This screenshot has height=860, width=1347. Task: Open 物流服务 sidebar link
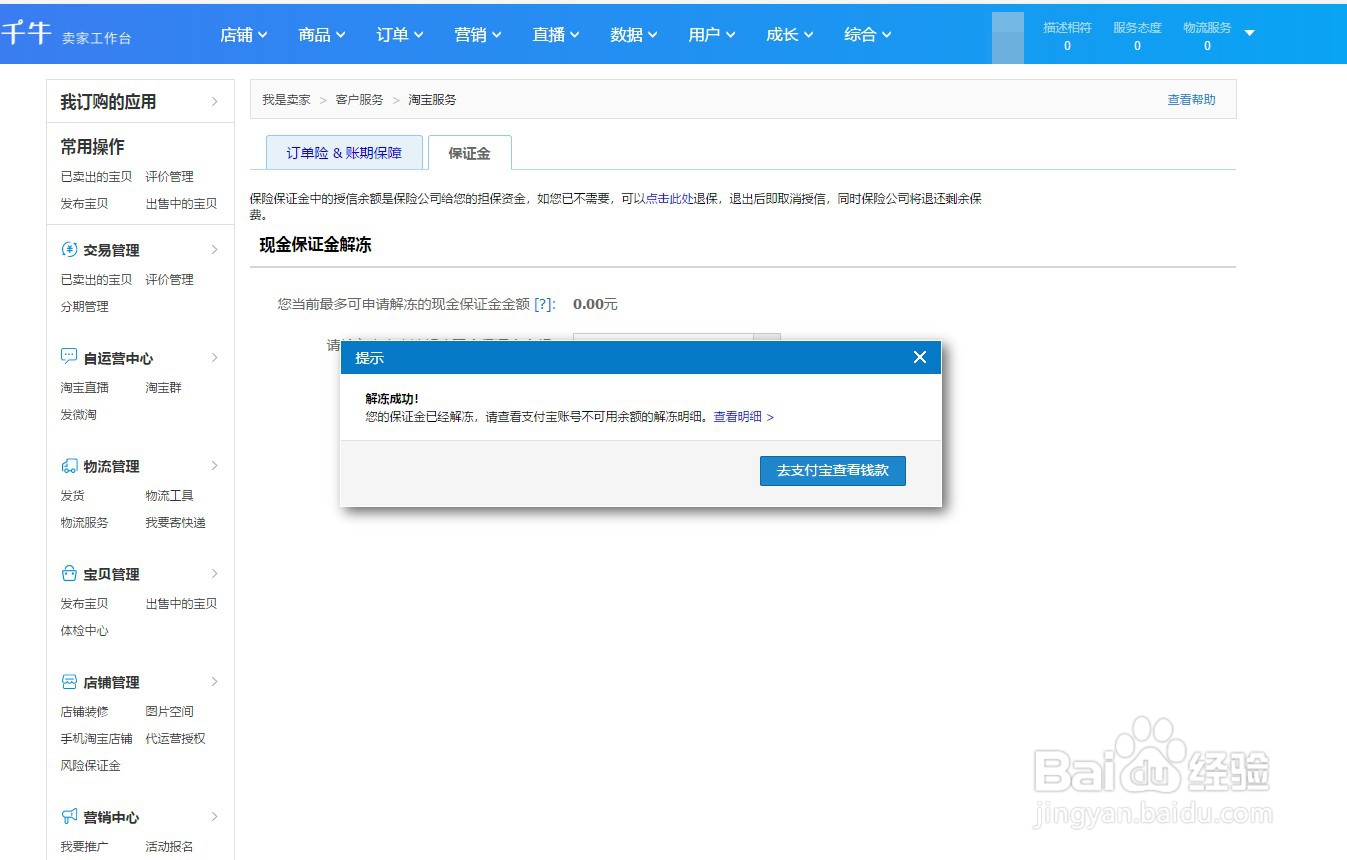click(84, 523)
